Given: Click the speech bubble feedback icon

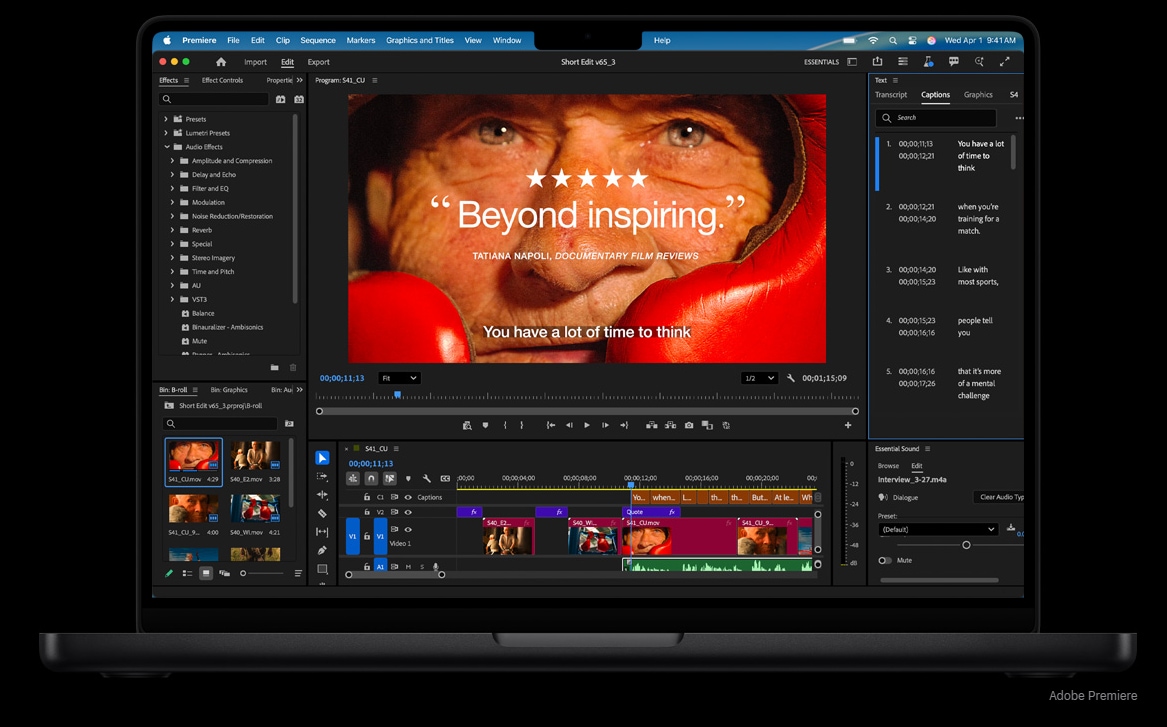Looking at the screenshot, I should [953, 62].
